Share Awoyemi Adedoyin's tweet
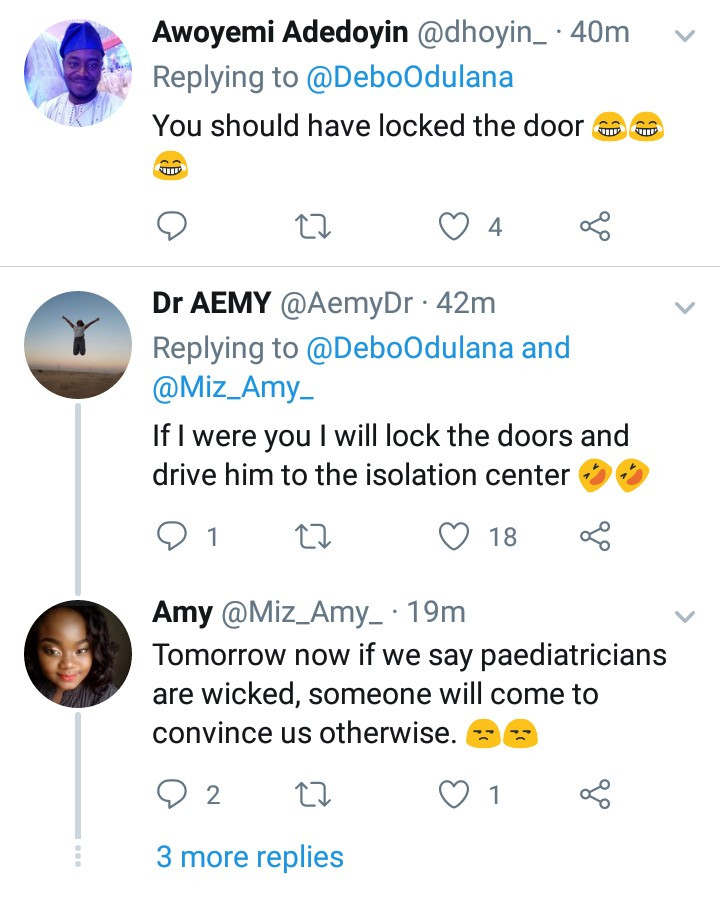 point(595,228)
